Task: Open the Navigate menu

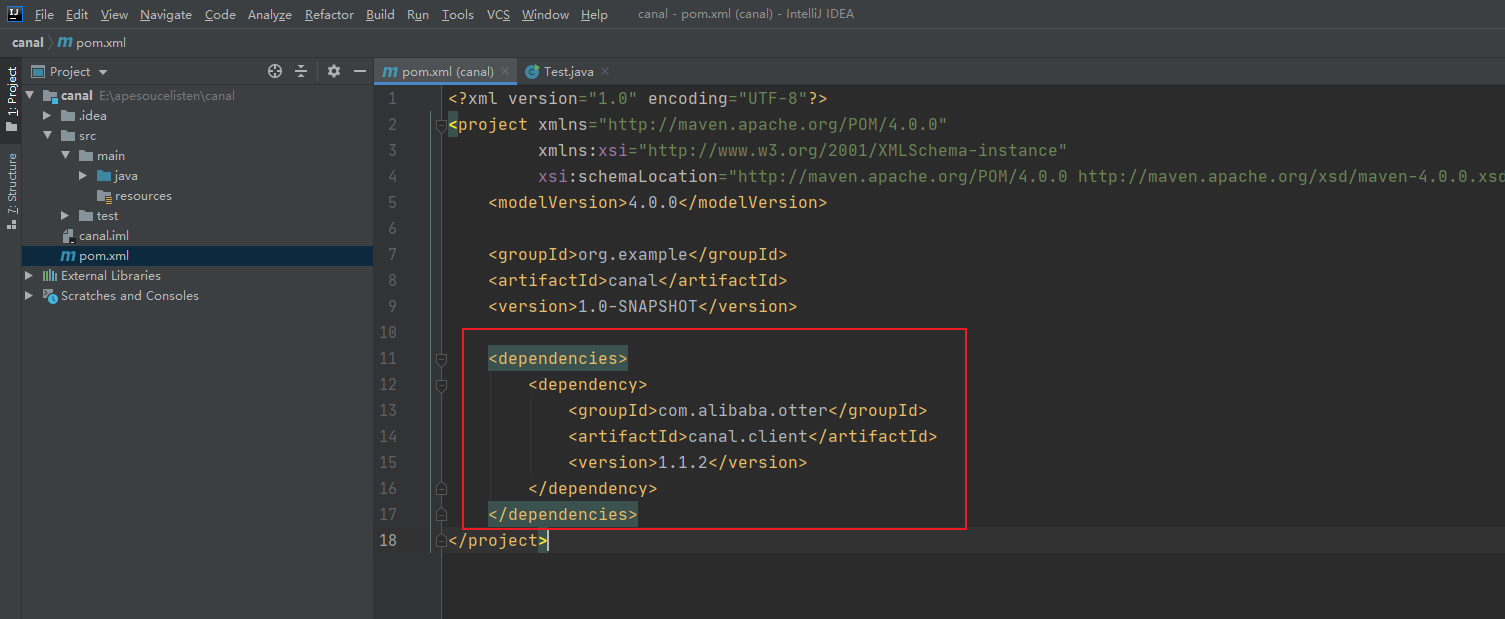Action: [166, 15]
